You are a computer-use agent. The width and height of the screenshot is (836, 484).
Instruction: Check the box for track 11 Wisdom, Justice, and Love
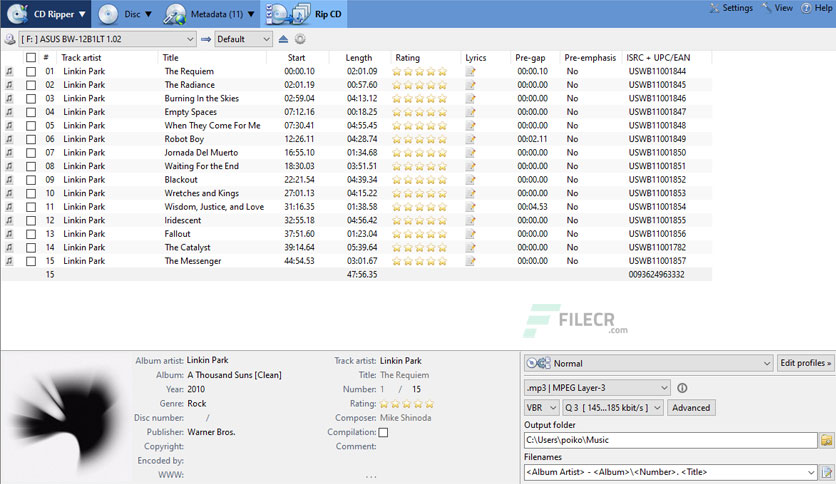31,207
